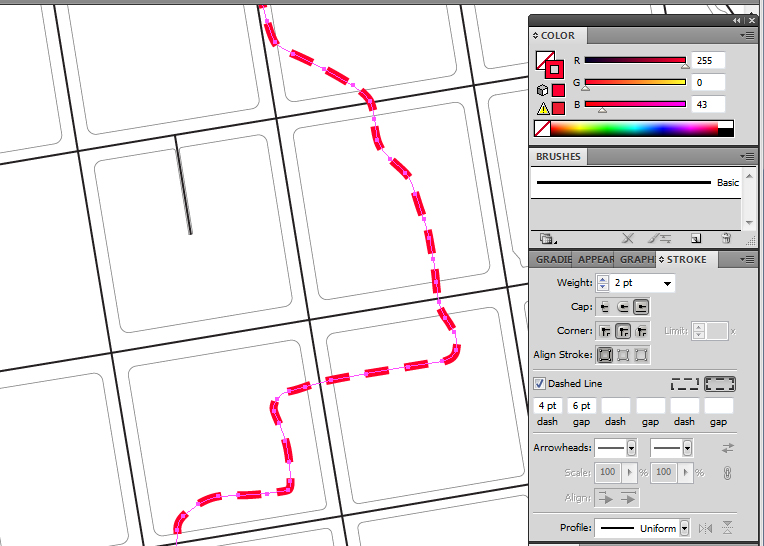
Task: Switch to the GRAPH tab
Action: click(635, 260)
